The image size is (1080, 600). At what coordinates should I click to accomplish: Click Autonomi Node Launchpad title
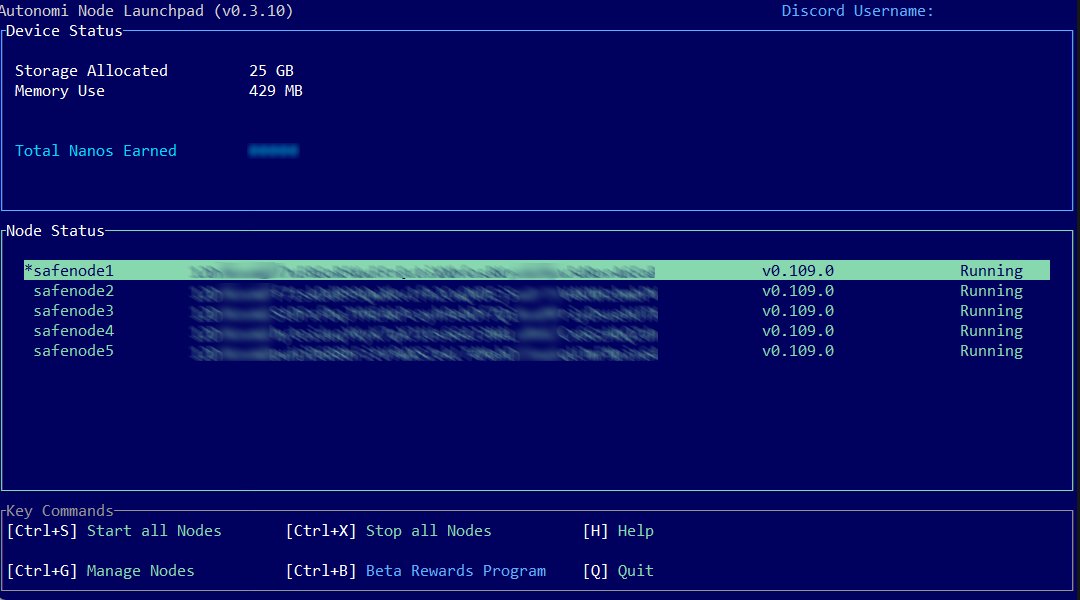145,11
